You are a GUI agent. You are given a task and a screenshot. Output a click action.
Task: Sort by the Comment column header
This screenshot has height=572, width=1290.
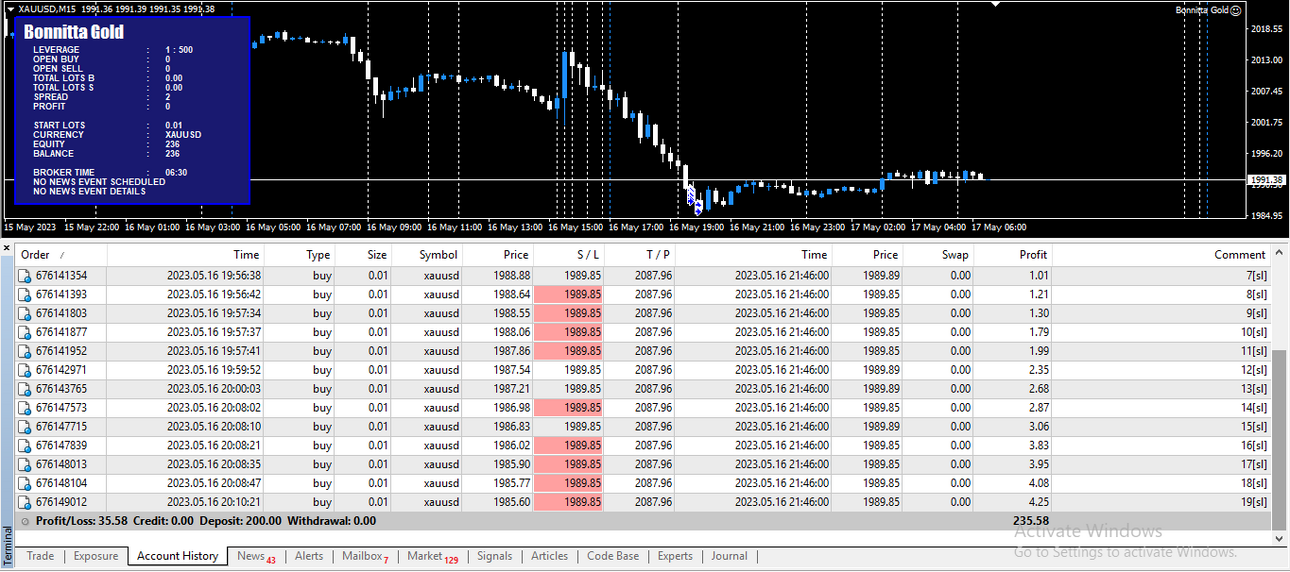tap(1161, 255)
